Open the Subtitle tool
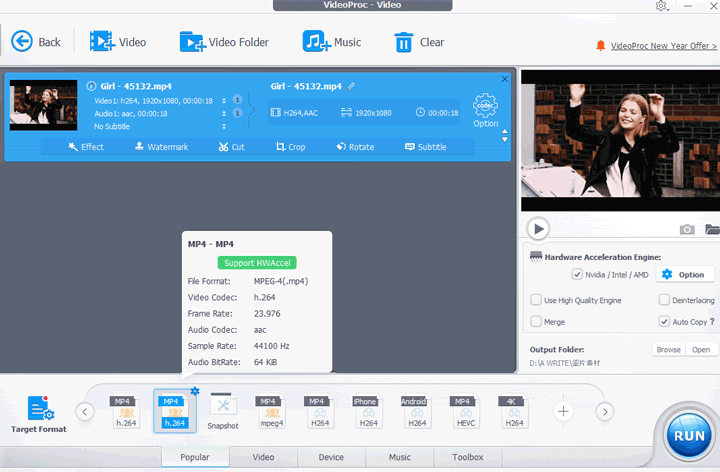This screenshot has width=720, height=472. pyautogui.click(x=426, y=147)
